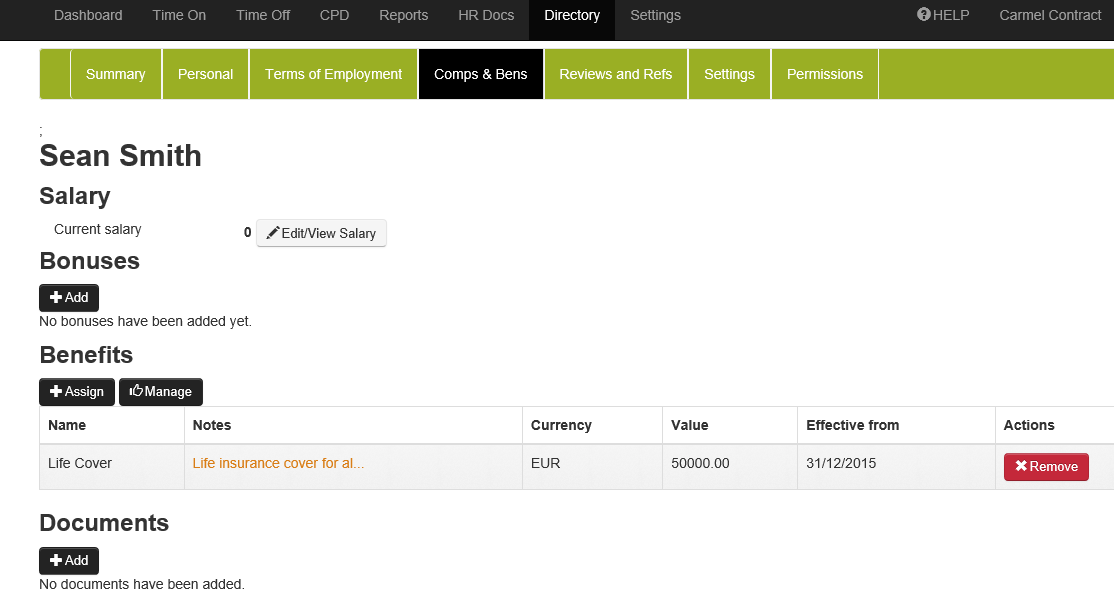Select the Reviews and Refs tab
Viewport: 1114px width, 596px height.
tap(615, 74)
